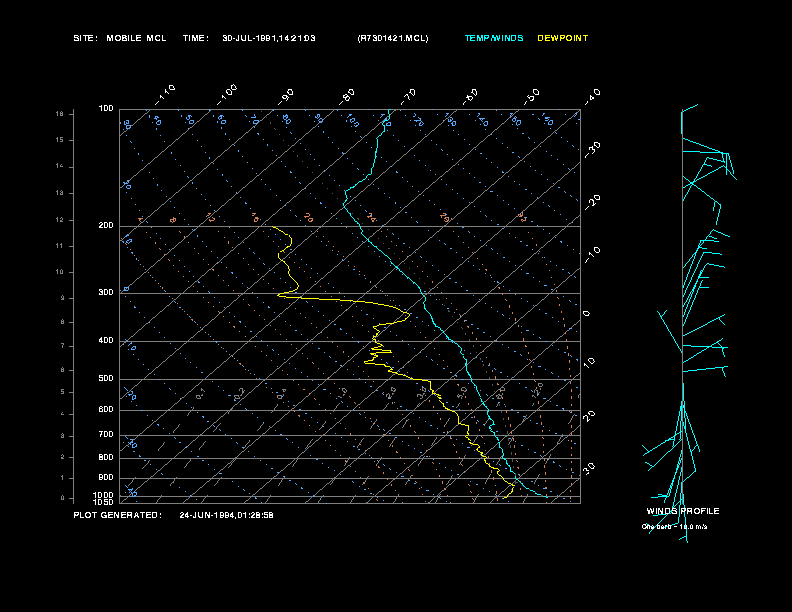Image resolution: width=792 pixels, height=612 pixels.
Task: Click the -40 temperature label at top right
Action: 592,96
